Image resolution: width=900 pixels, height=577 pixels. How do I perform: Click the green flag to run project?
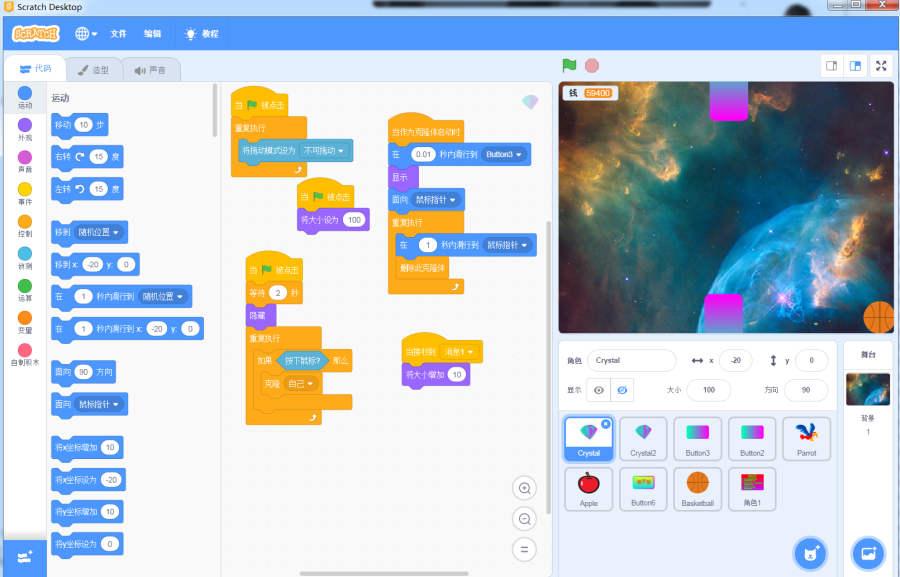tap(569, 66)
